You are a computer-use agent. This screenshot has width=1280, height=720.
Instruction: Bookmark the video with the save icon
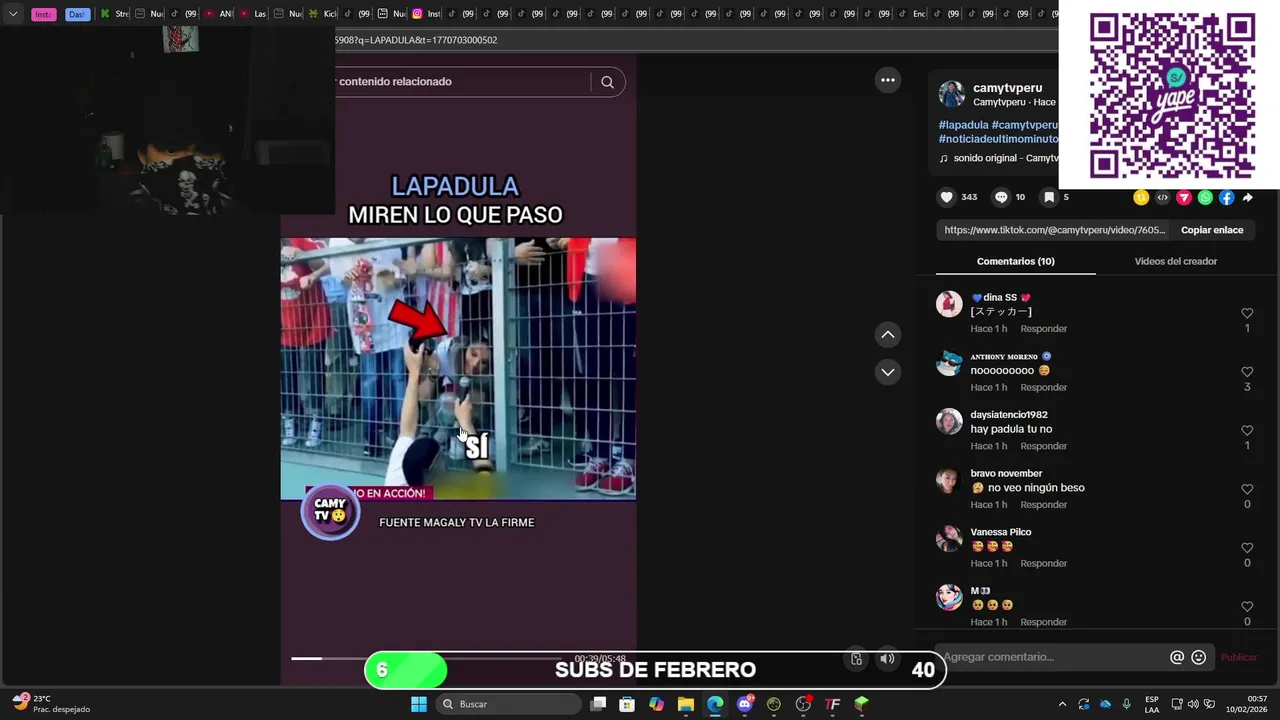1049,197
